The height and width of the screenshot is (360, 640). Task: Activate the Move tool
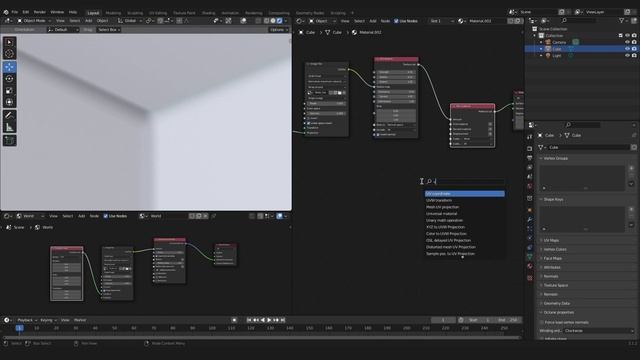coord(9,67)
